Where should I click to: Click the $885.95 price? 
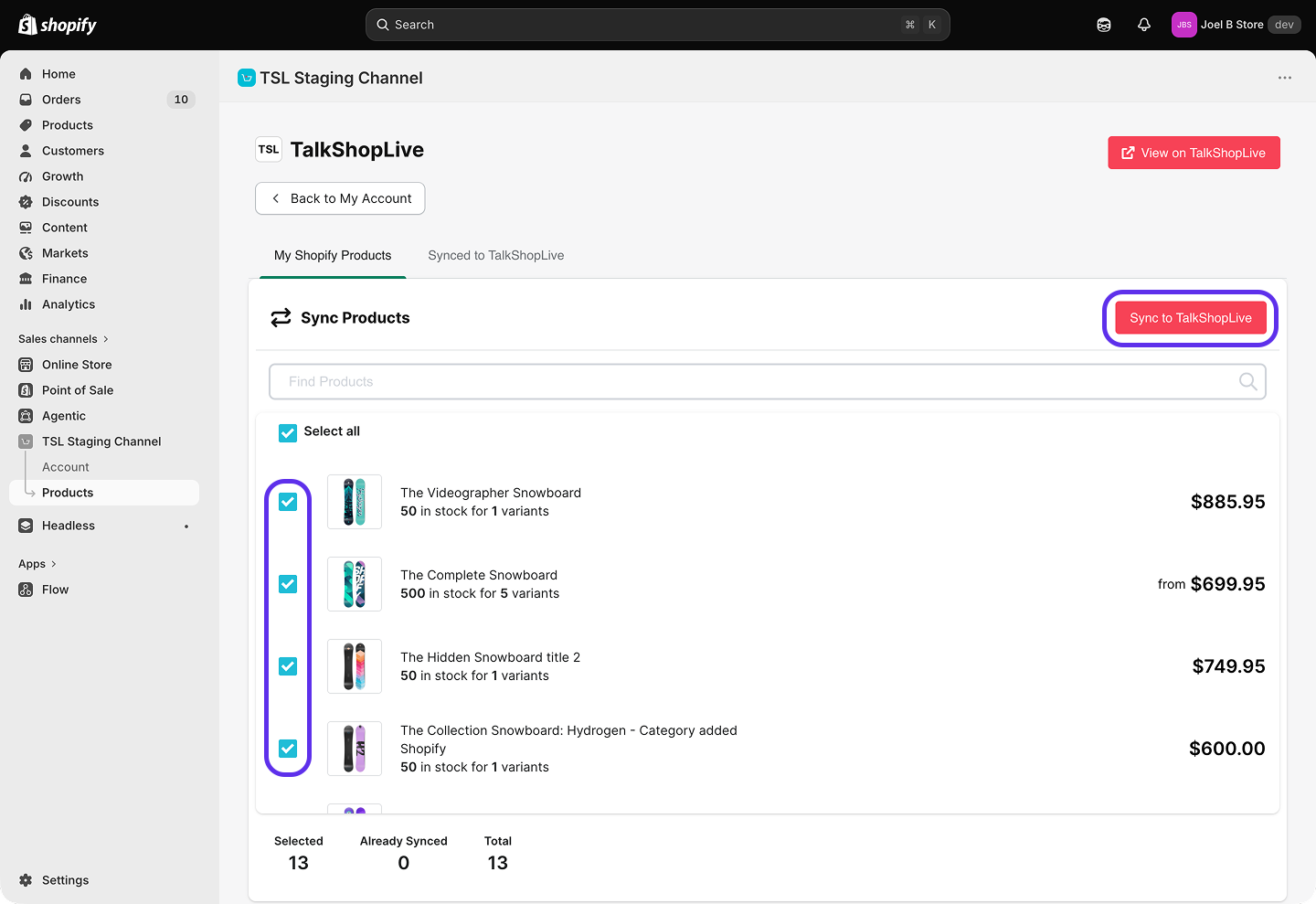[1228, 502]
